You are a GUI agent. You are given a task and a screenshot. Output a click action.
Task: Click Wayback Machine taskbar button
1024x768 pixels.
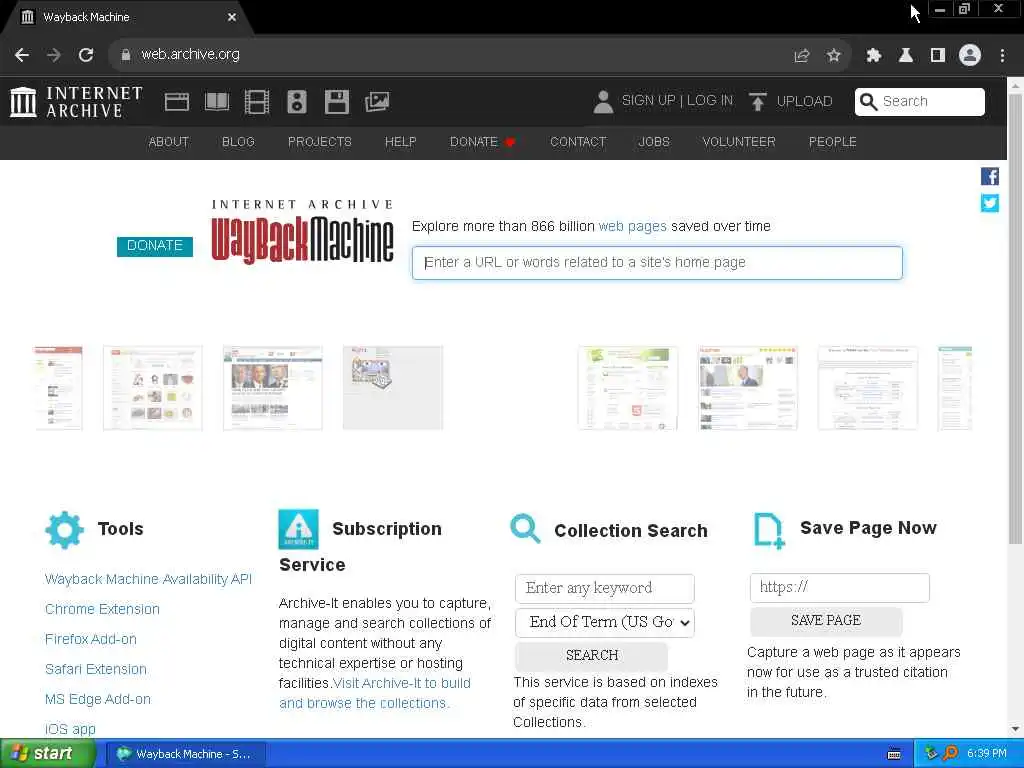(x=186, y=754)
